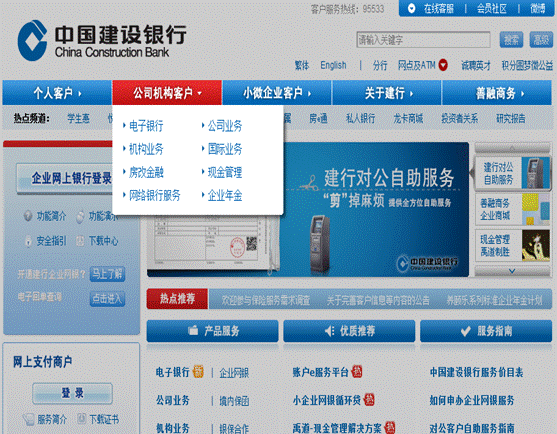Open the 诚聘英才 careers link

[476, 65]
